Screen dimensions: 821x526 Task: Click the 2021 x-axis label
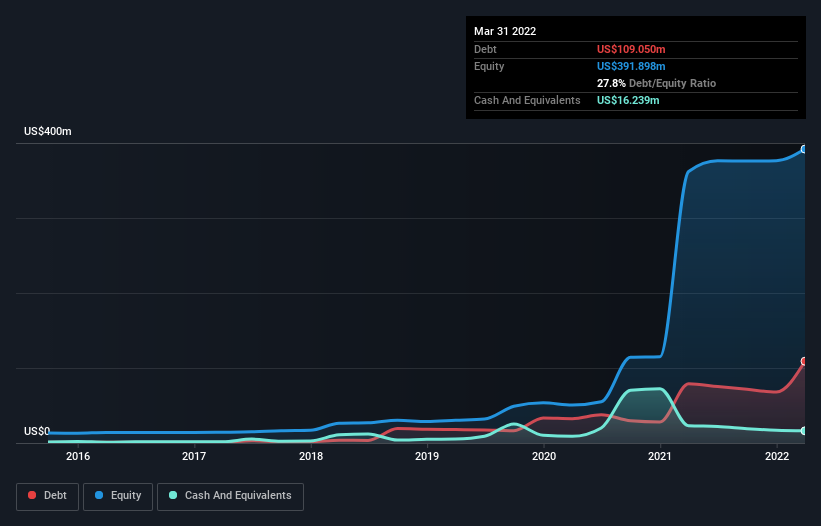(x=660, y=456)
